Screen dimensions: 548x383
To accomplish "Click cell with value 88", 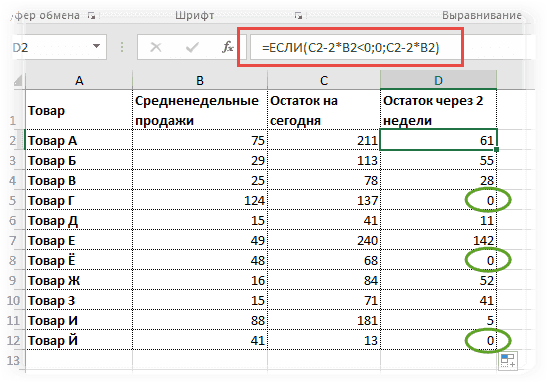I will (x=200, y=320).
